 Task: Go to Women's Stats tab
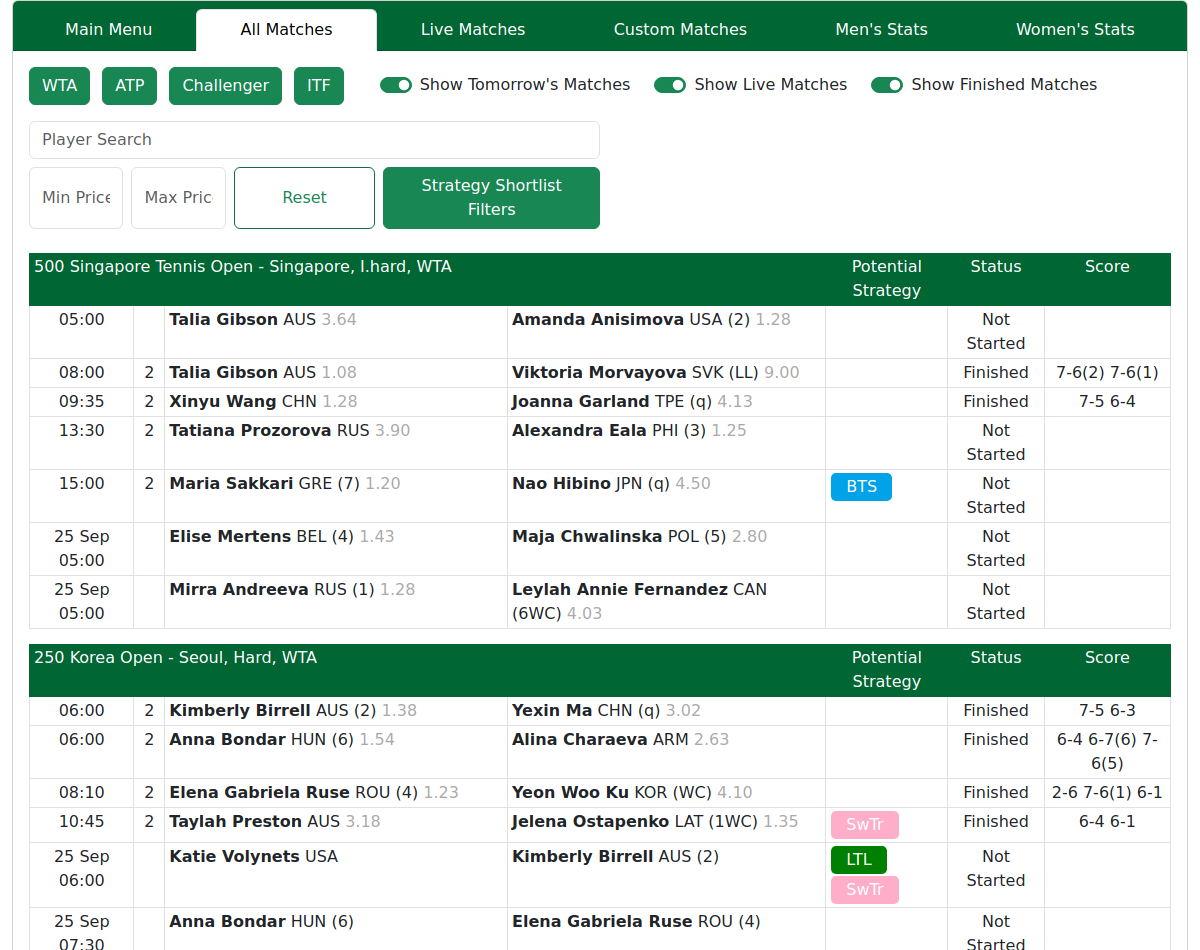(1075, 30)
